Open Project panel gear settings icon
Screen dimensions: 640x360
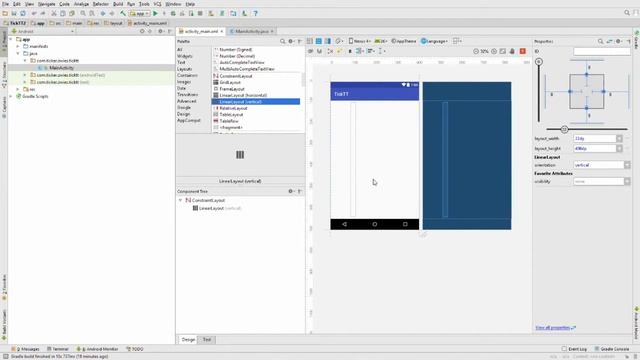point(160,31)
